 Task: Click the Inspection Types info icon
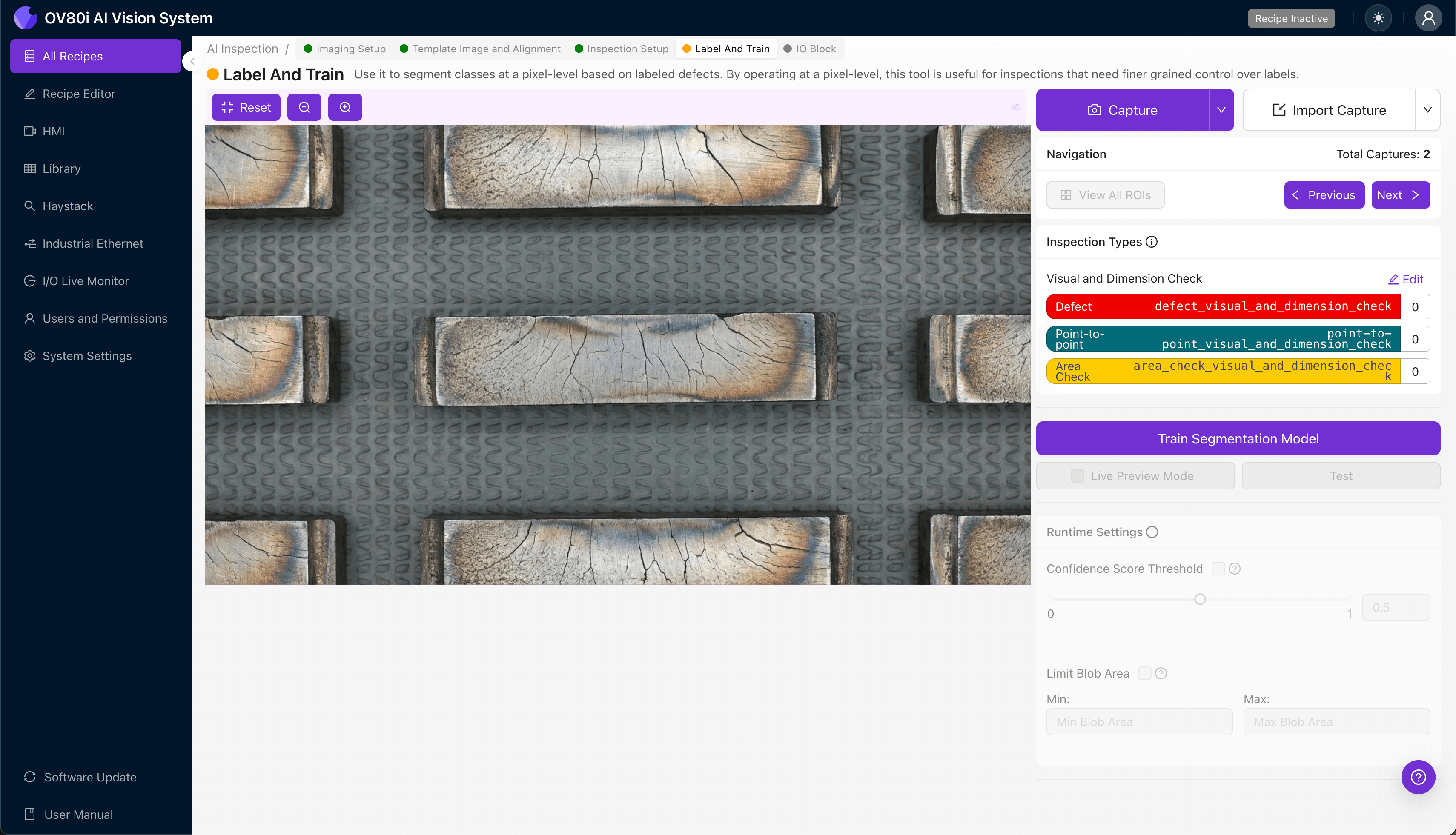[1151, 242]
